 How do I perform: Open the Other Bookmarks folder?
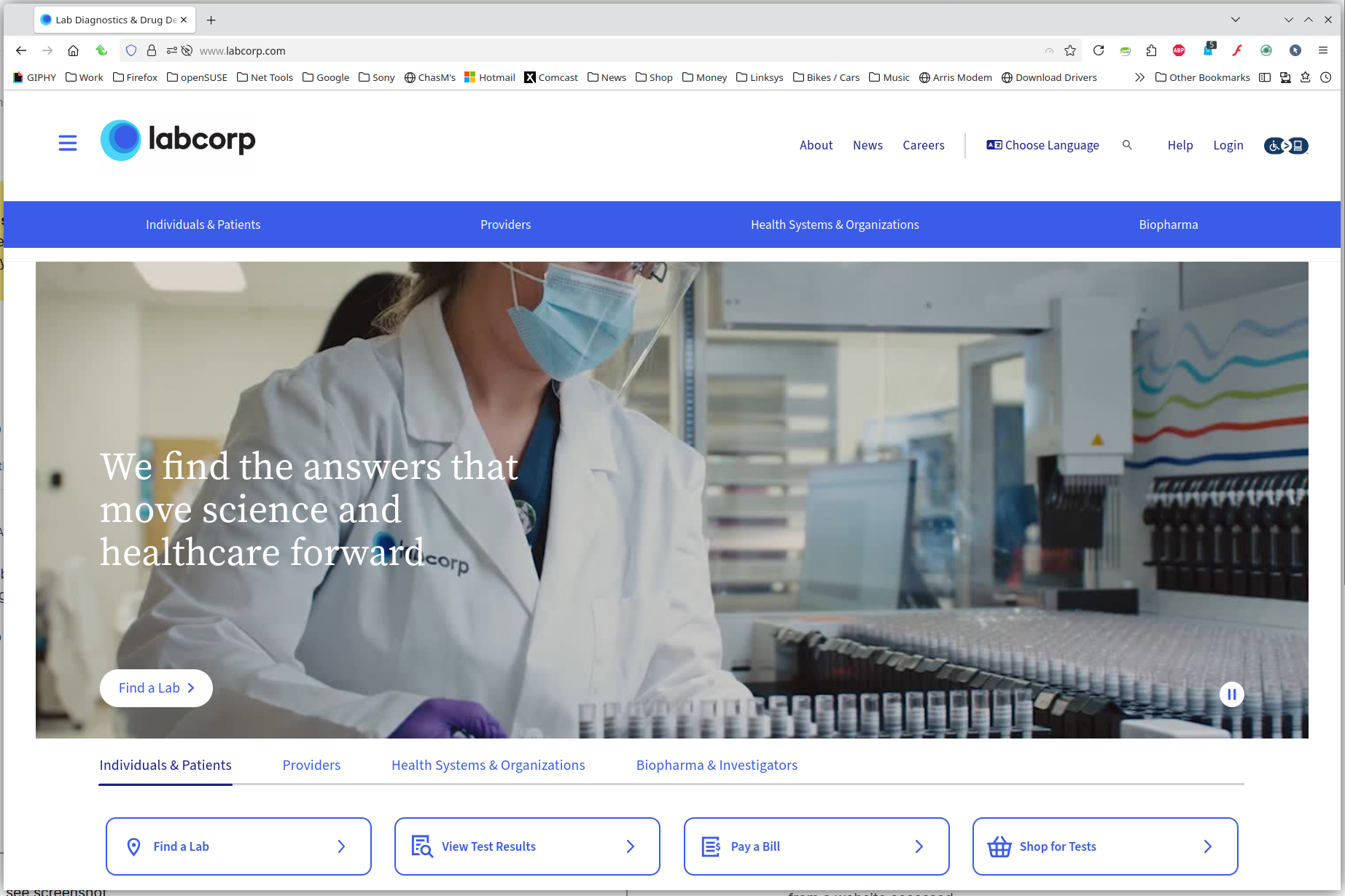pyautogui.click(x=1202, y=77)
